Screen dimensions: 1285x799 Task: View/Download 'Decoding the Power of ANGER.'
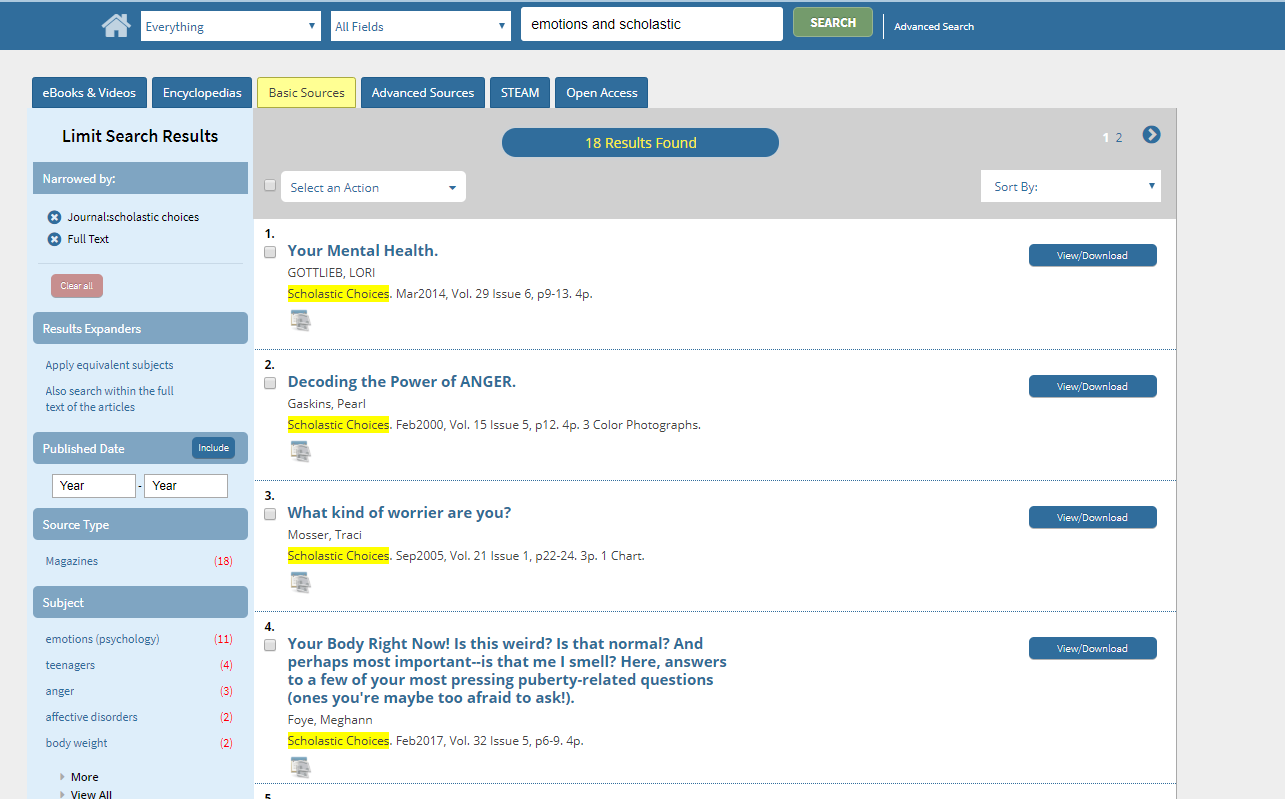pos(1092,386)
